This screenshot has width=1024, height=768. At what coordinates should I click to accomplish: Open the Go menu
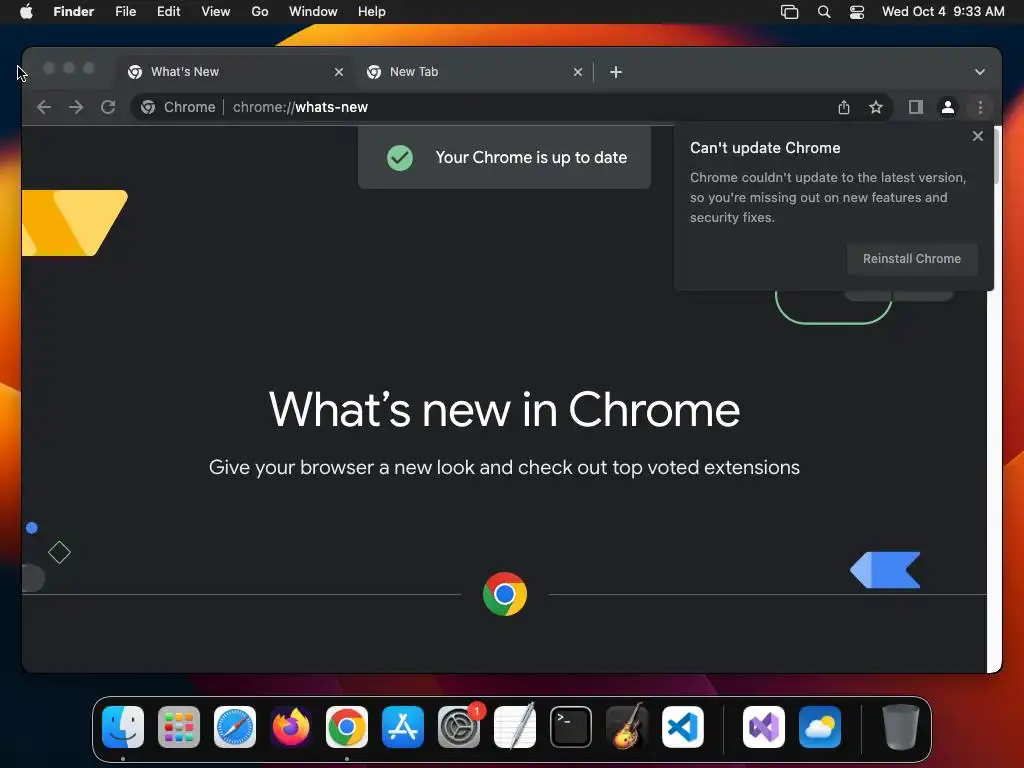pos(260,12)
